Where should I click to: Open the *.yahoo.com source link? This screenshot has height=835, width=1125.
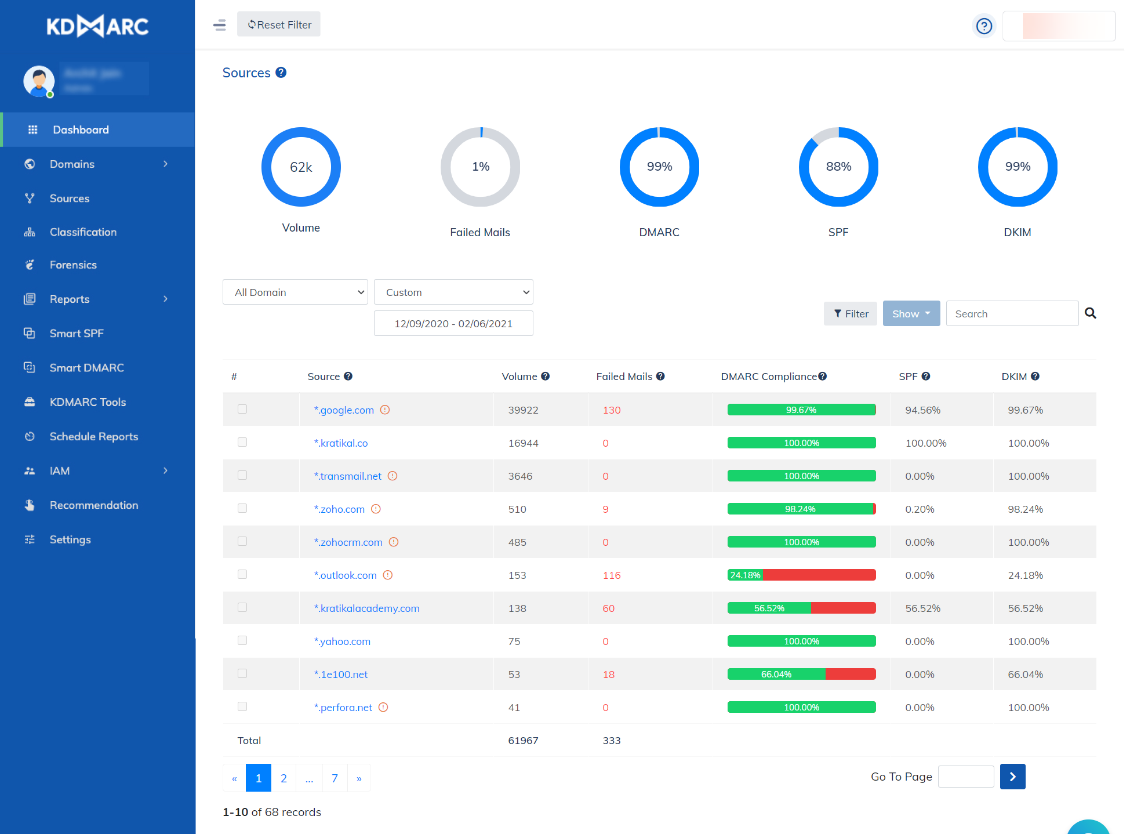(x=342, y=641)
